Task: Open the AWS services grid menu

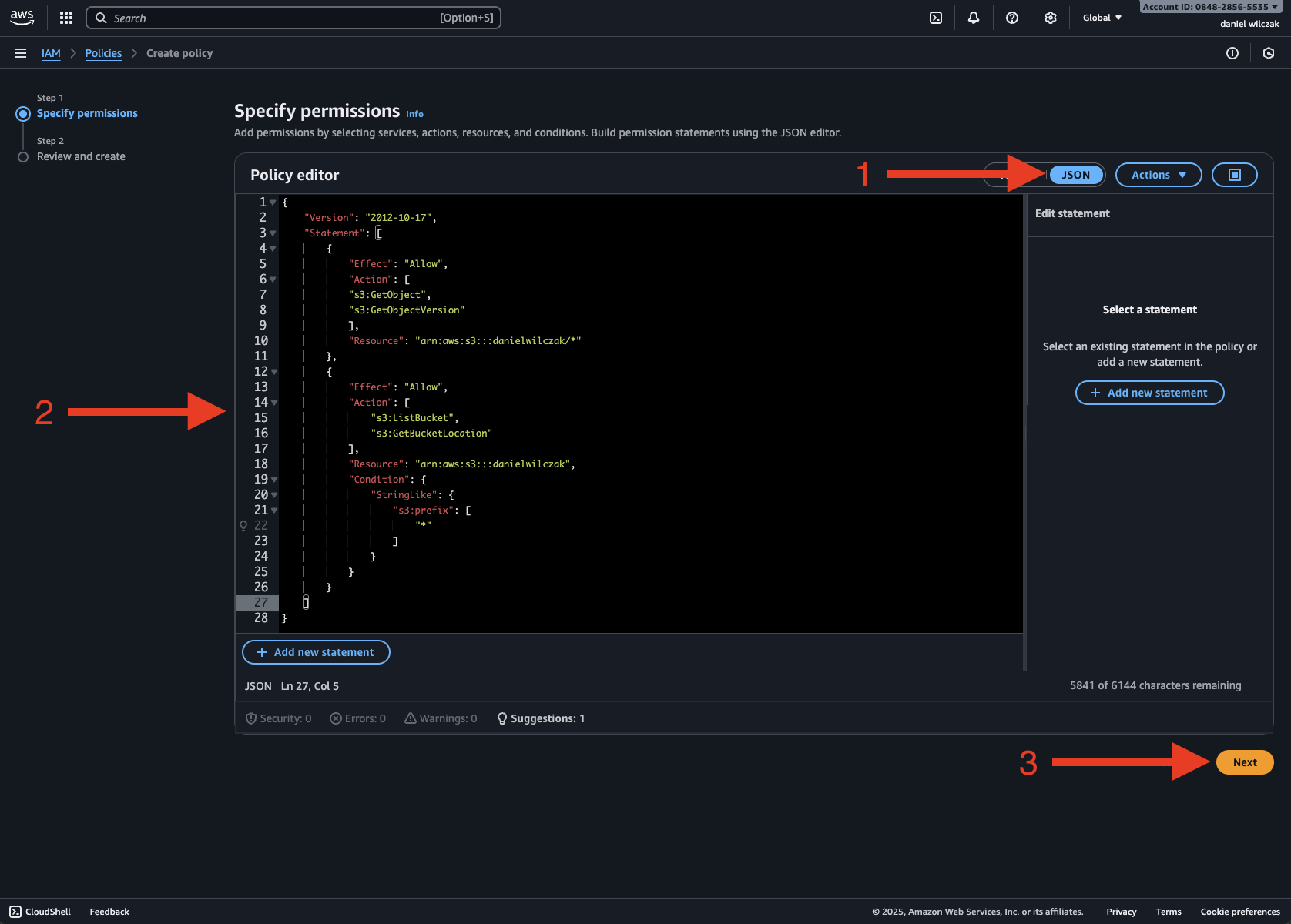Action: point(66,18)
